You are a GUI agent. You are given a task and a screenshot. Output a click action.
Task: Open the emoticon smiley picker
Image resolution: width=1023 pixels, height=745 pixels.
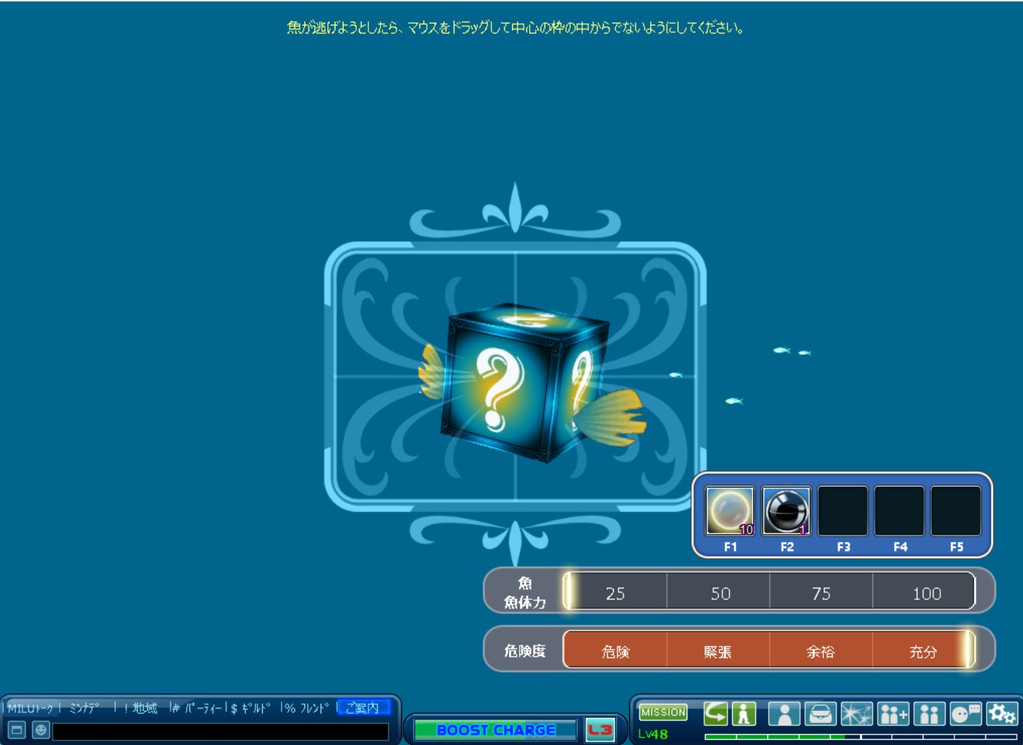point(40,731)
